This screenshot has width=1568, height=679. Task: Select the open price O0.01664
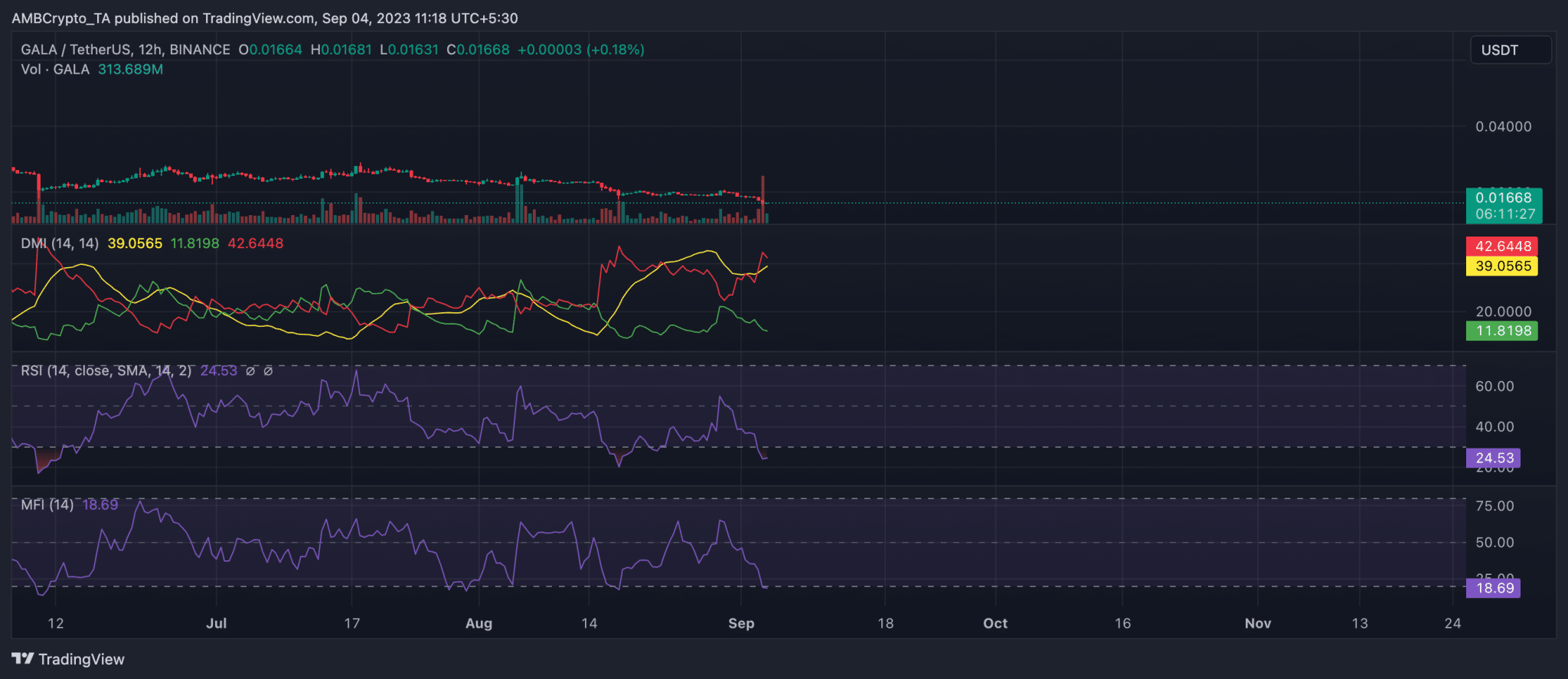pyautogui.click(x=270, y=50)
